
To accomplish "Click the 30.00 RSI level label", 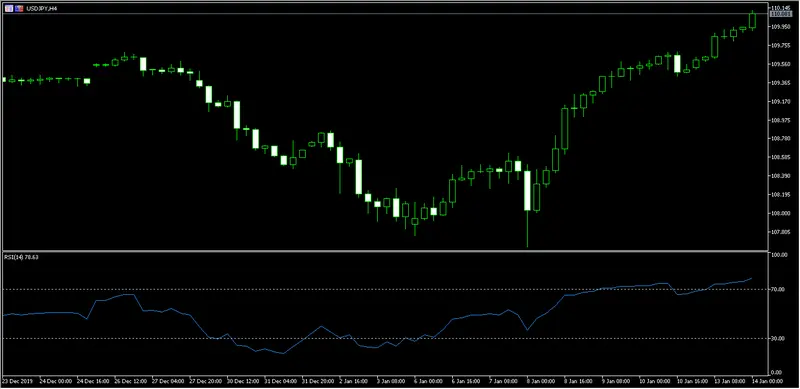I will [x=778, y=338].
